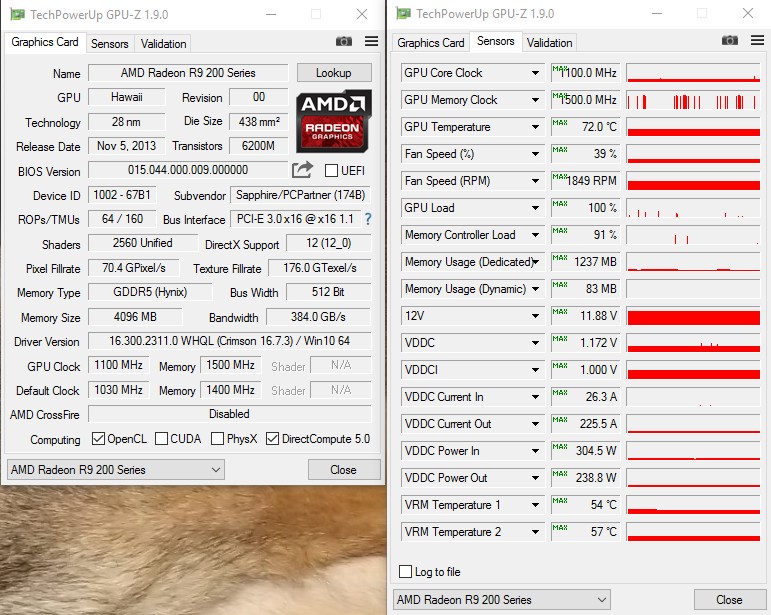This screenshot has width=771, height=615.
Task: Open the VDDC Power Out dropdown
Action: [535, 478]
